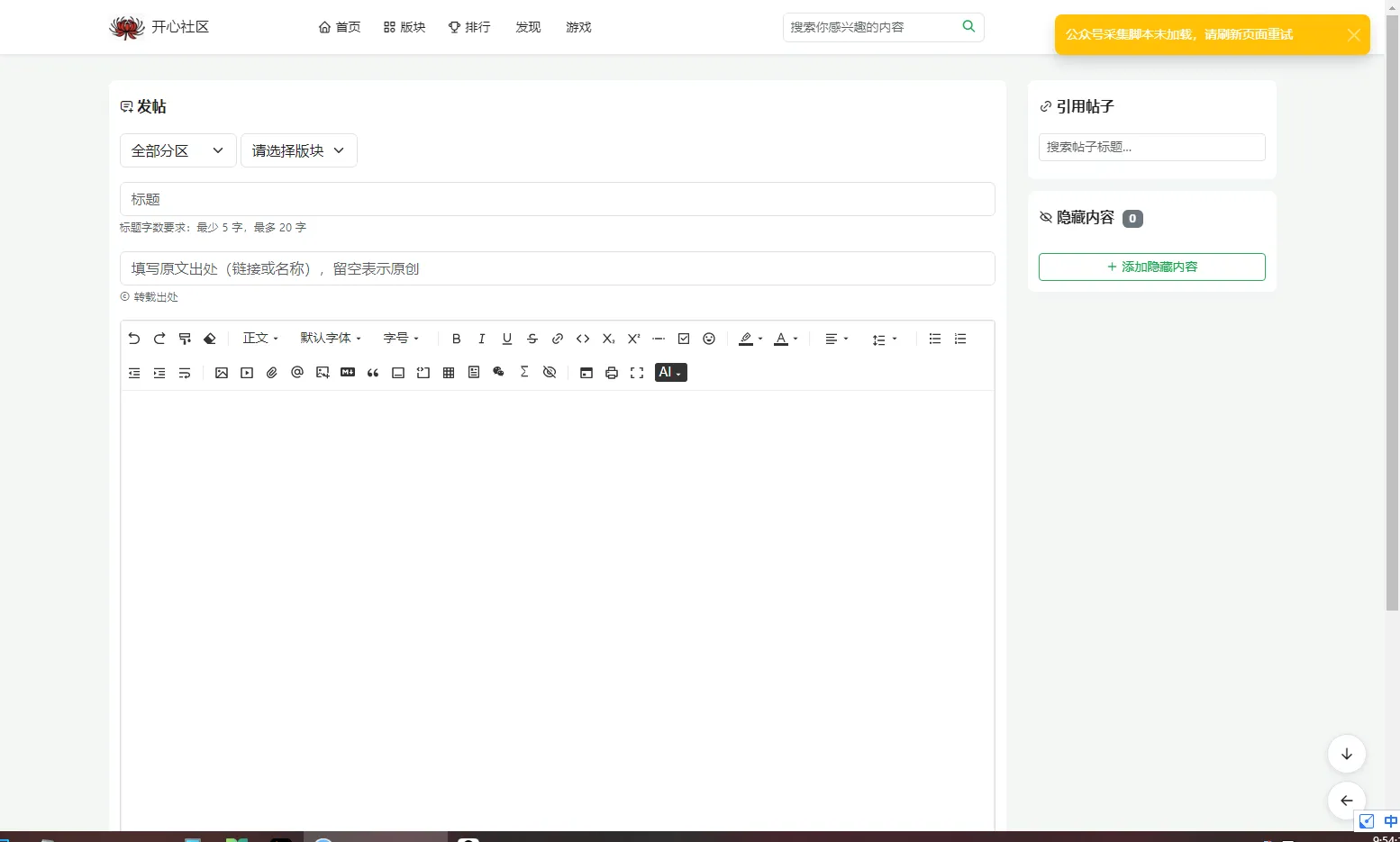Click the 添加隐藏内容 button
The height and width of the screenshot is (842, 1400).
1152,267
